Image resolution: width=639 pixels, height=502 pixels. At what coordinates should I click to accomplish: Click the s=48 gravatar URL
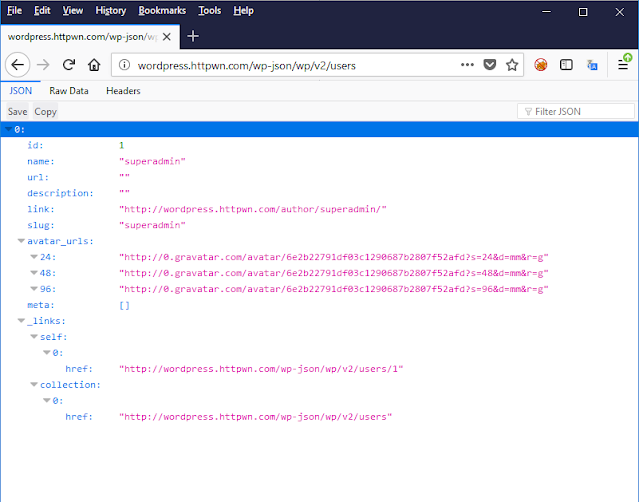coord(334,273)
